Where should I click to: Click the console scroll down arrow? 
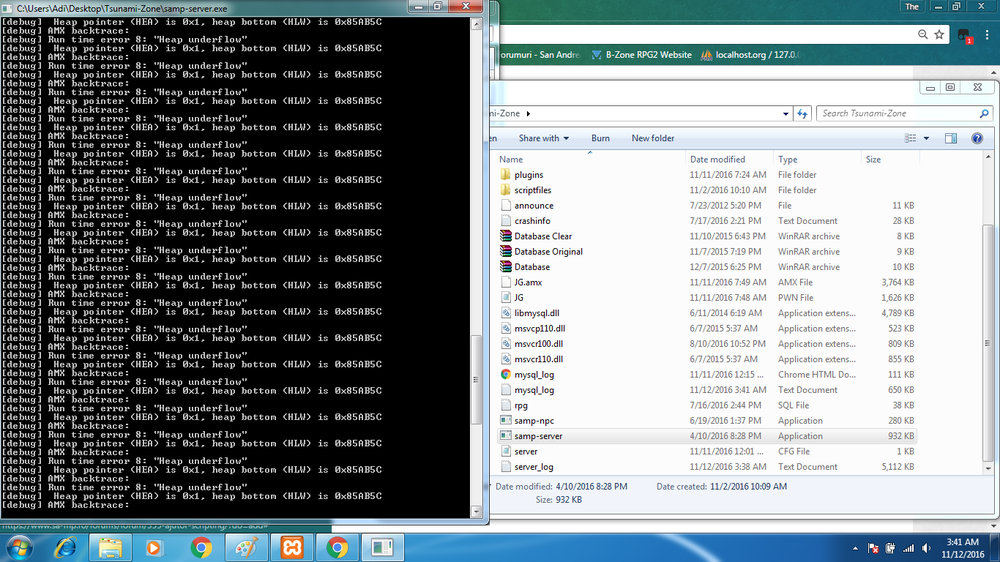tap(476, 511)
